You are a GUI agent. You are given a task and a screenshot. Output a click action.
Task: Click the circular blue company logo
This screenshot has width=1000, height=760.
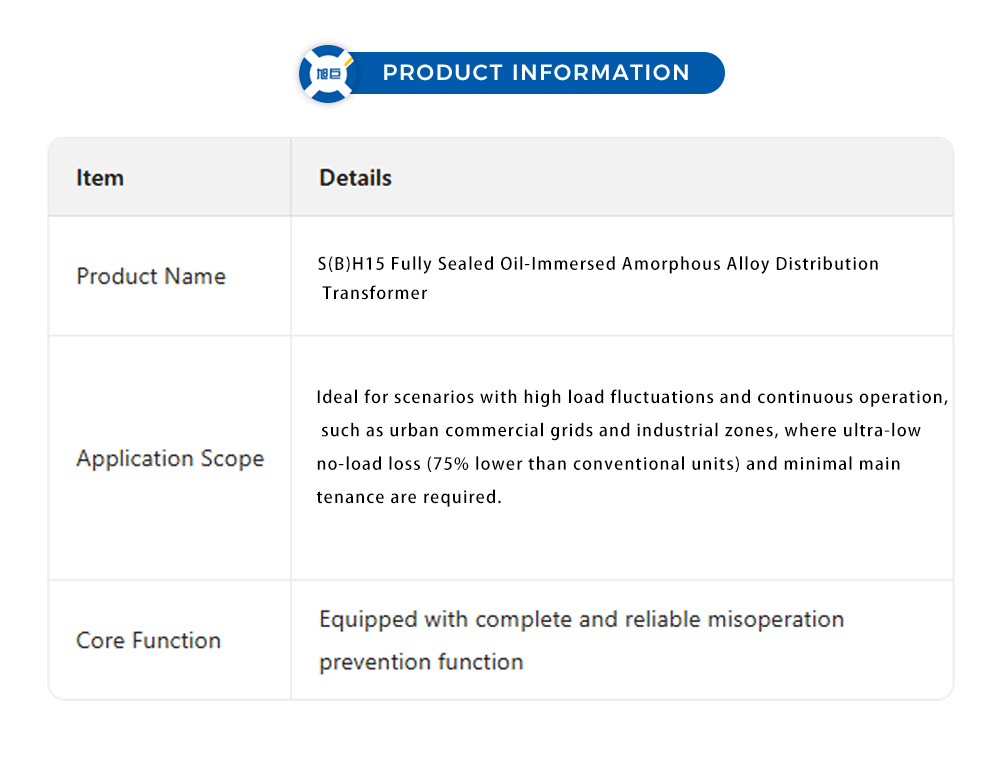(x=328, y=74)
